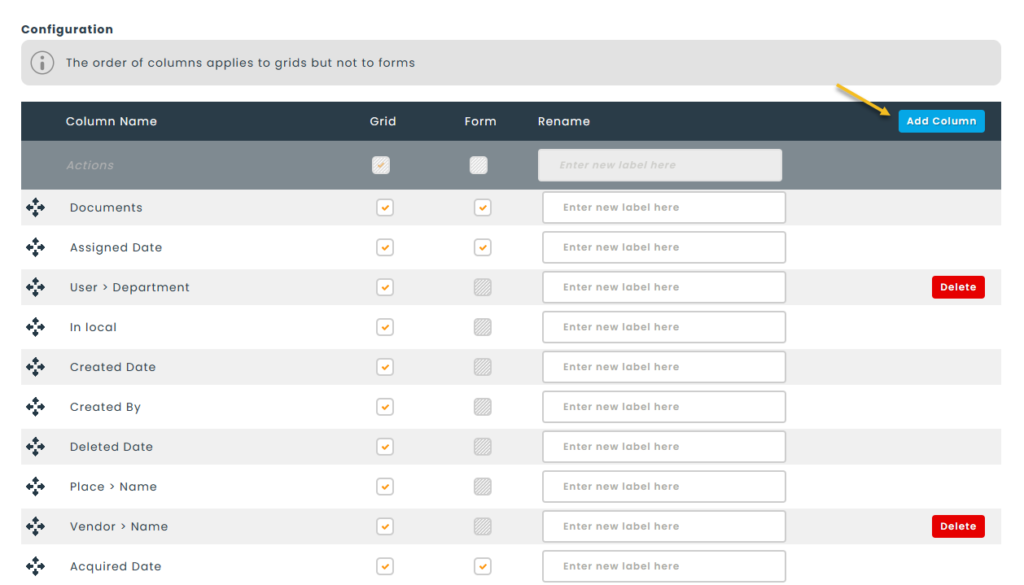Enable the Form checkbox in Actions row
The width and height of the screenshot is (1024, 585).
479,165
